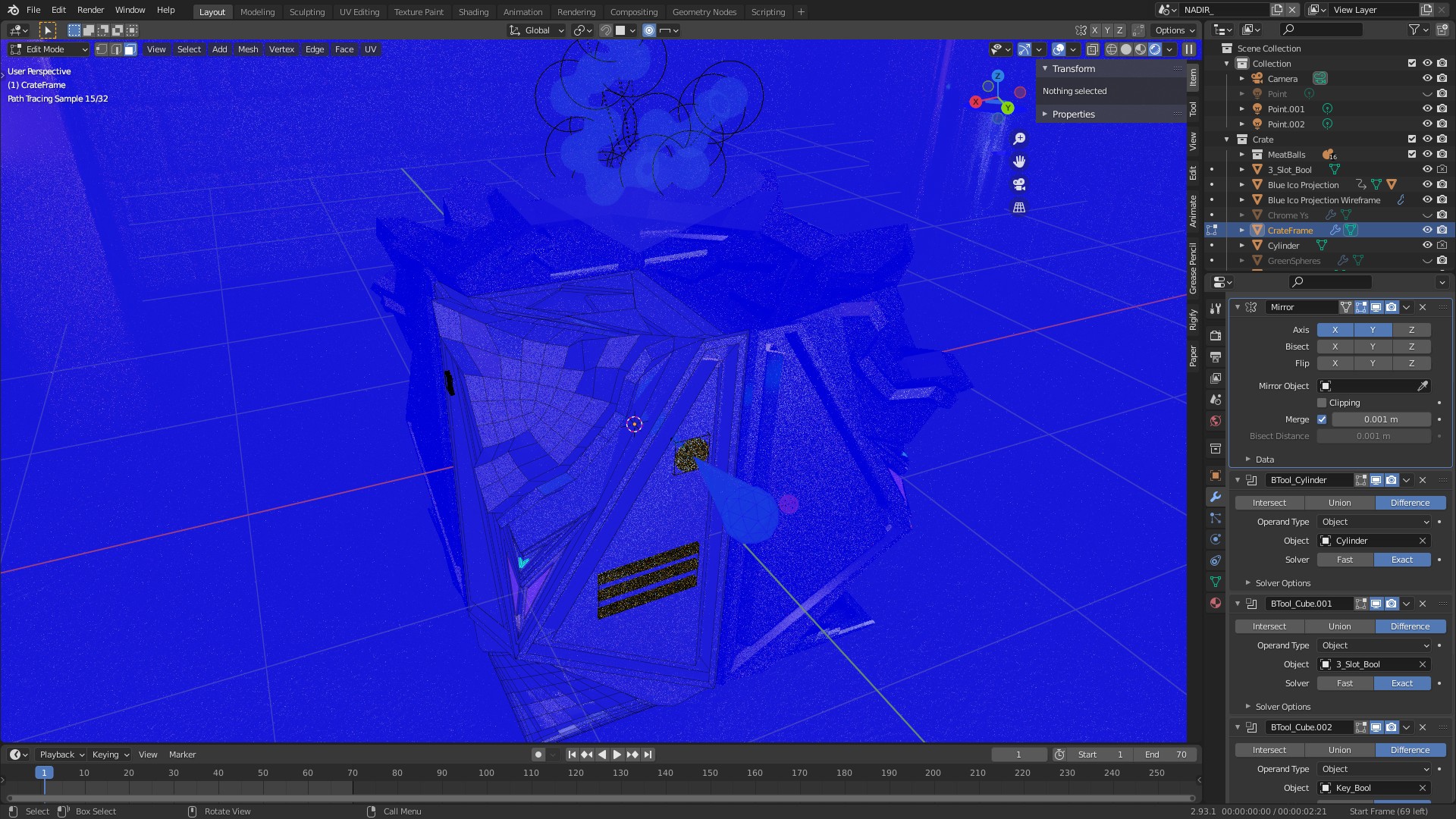Viewport: 1456px width, 819px height.
Task: Switch to orthographic grid view icon
Action: [x=1019, y=207]
